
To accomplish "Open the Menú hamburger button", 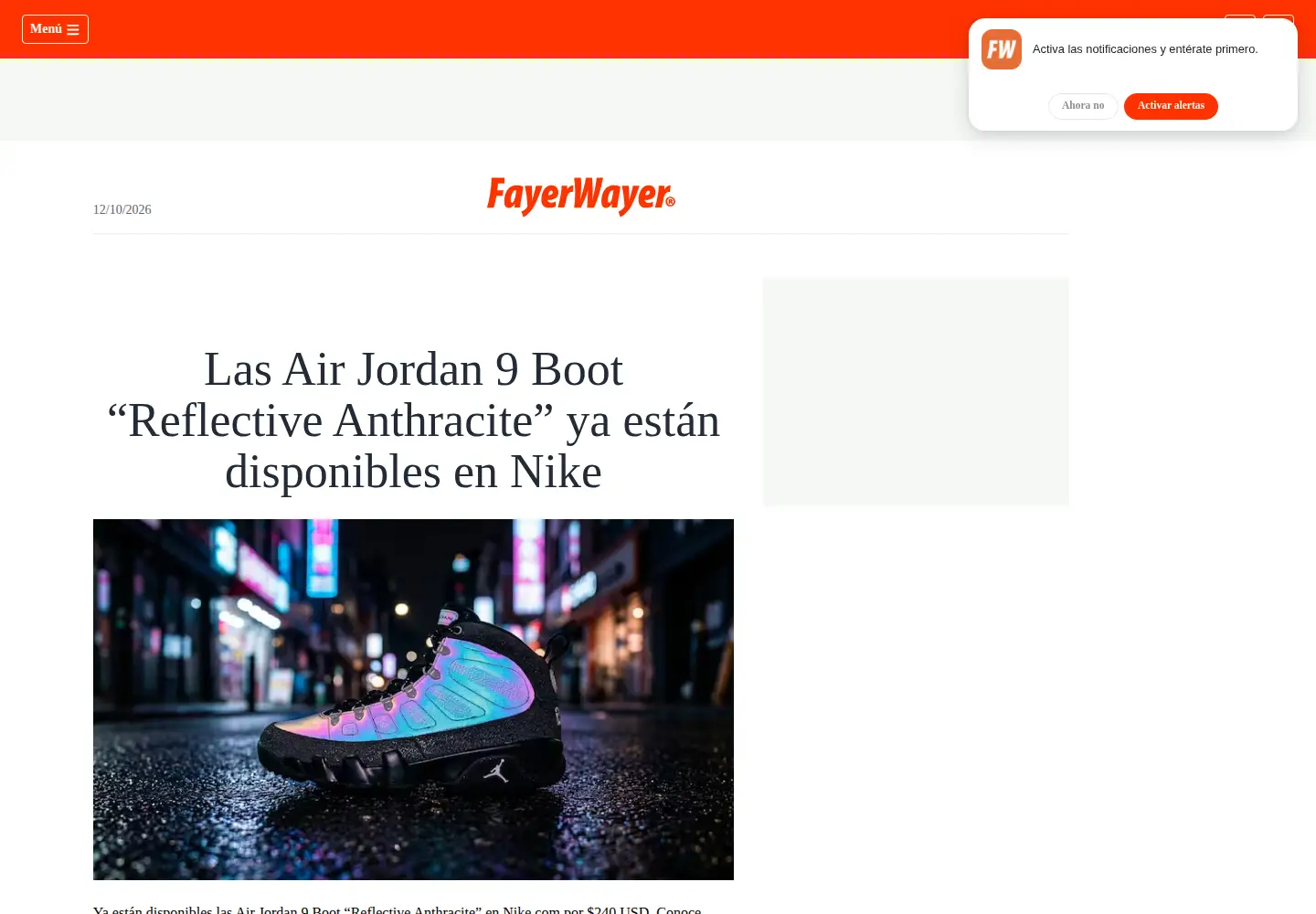I will [55, 29].
